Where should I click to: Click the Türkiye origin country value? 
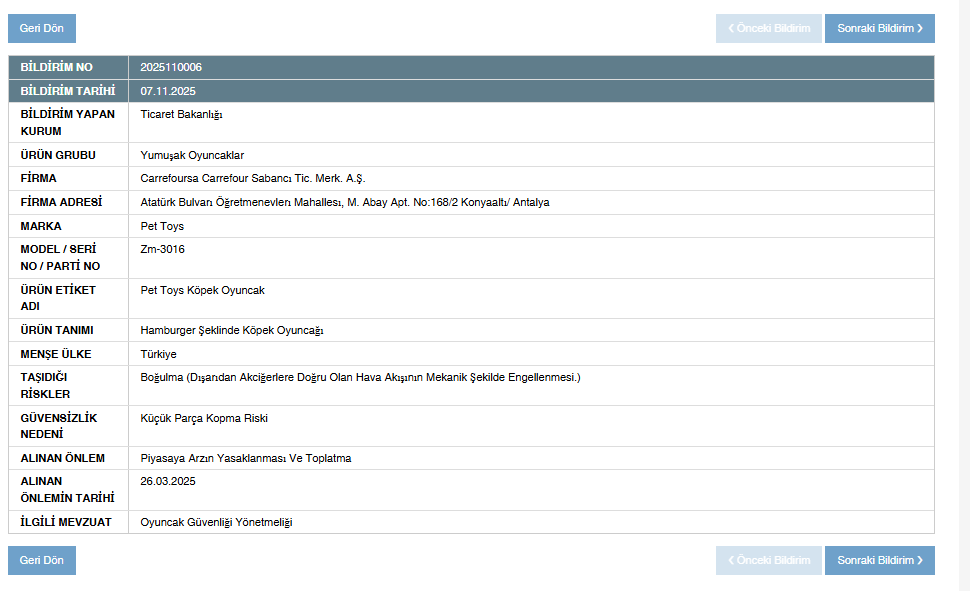point(158,354)
